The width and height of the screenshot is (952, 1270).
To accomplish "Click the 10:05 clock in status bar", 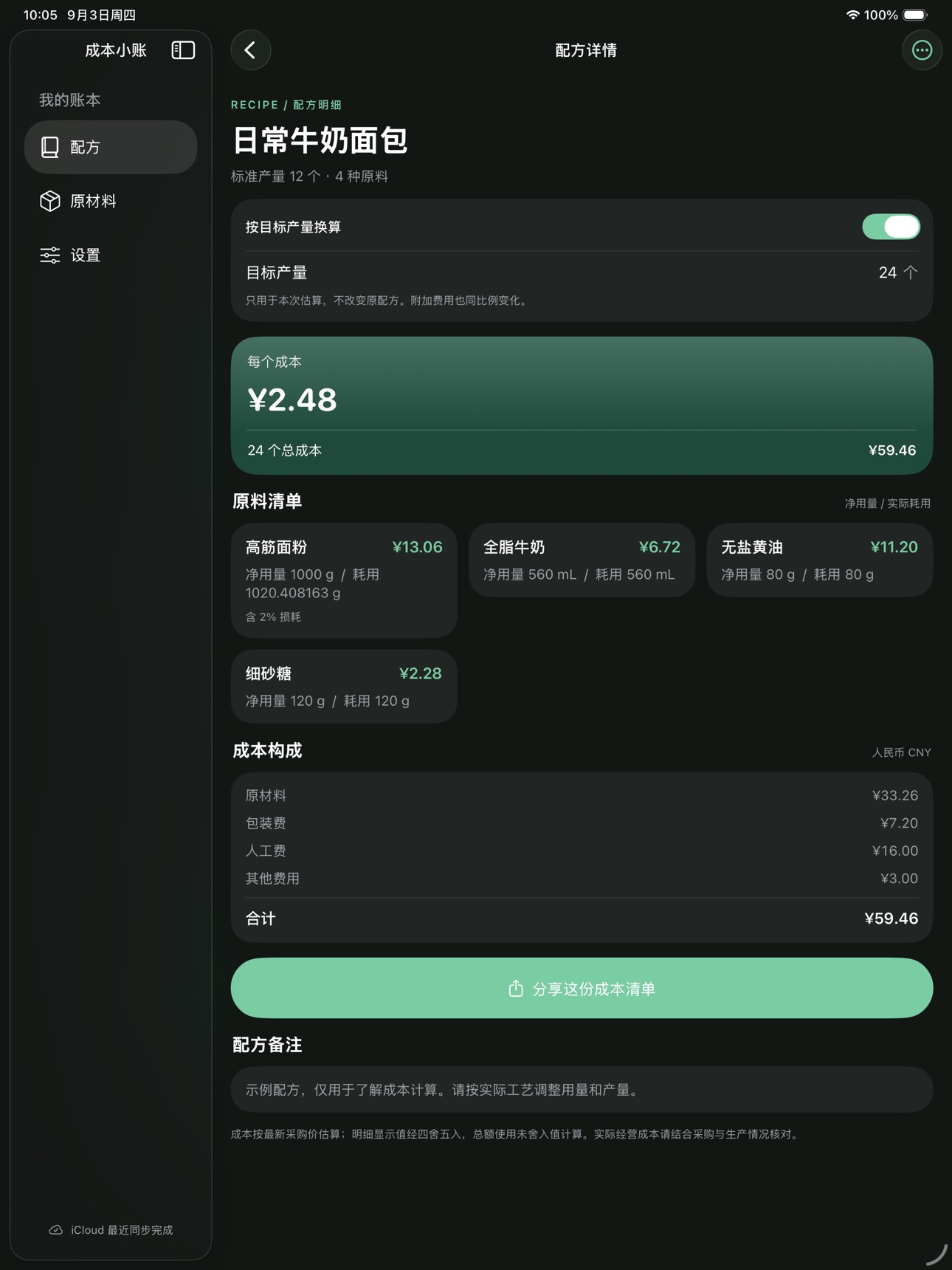I will click(x=40, y=15).
